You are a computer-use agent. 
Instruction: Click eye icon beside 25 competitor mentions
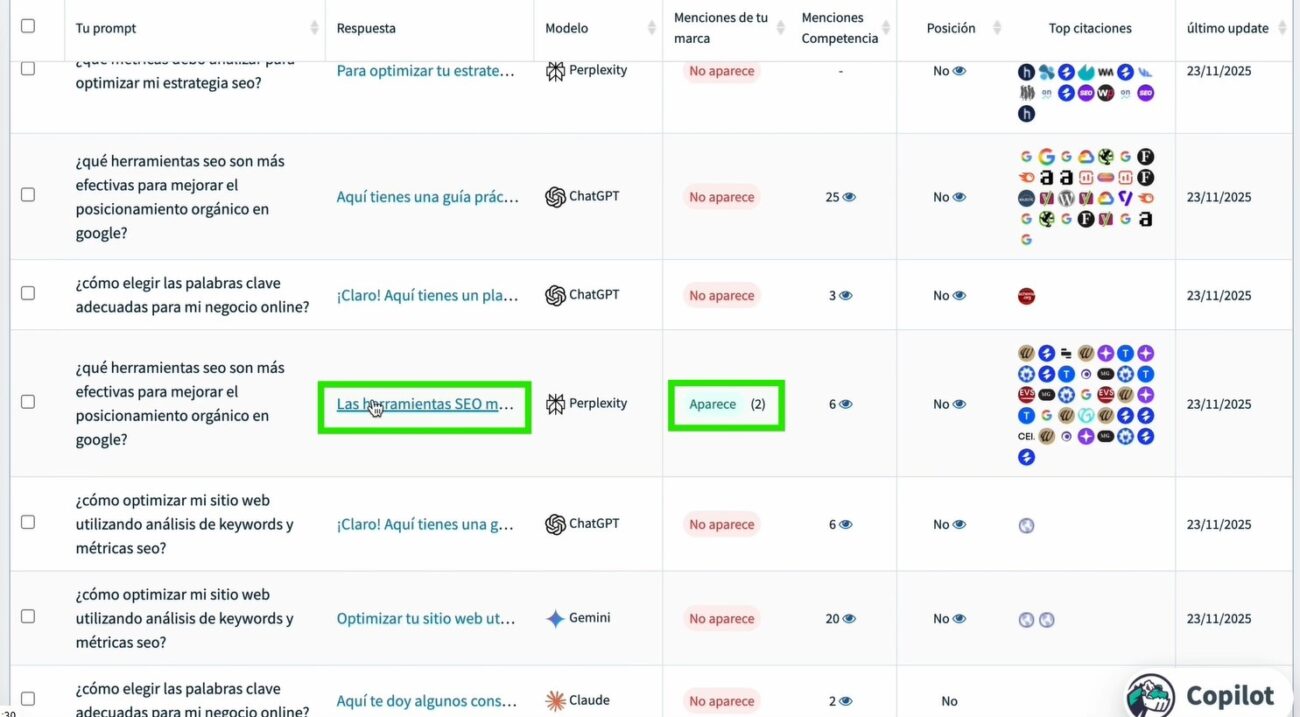click(x=849, y=197)
